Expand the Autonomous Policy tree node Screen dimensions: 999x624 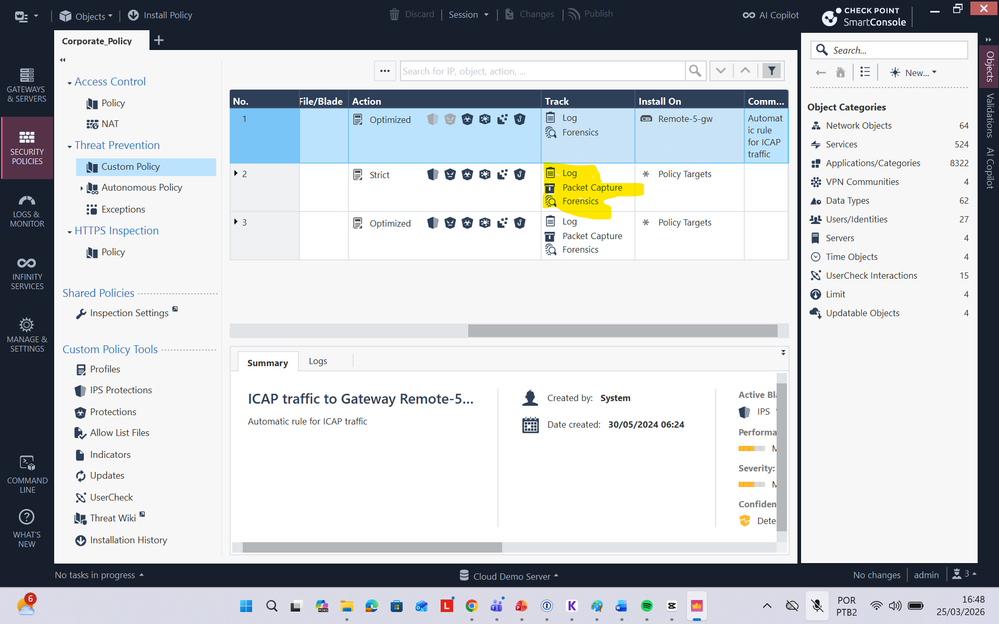coord(82,188)
